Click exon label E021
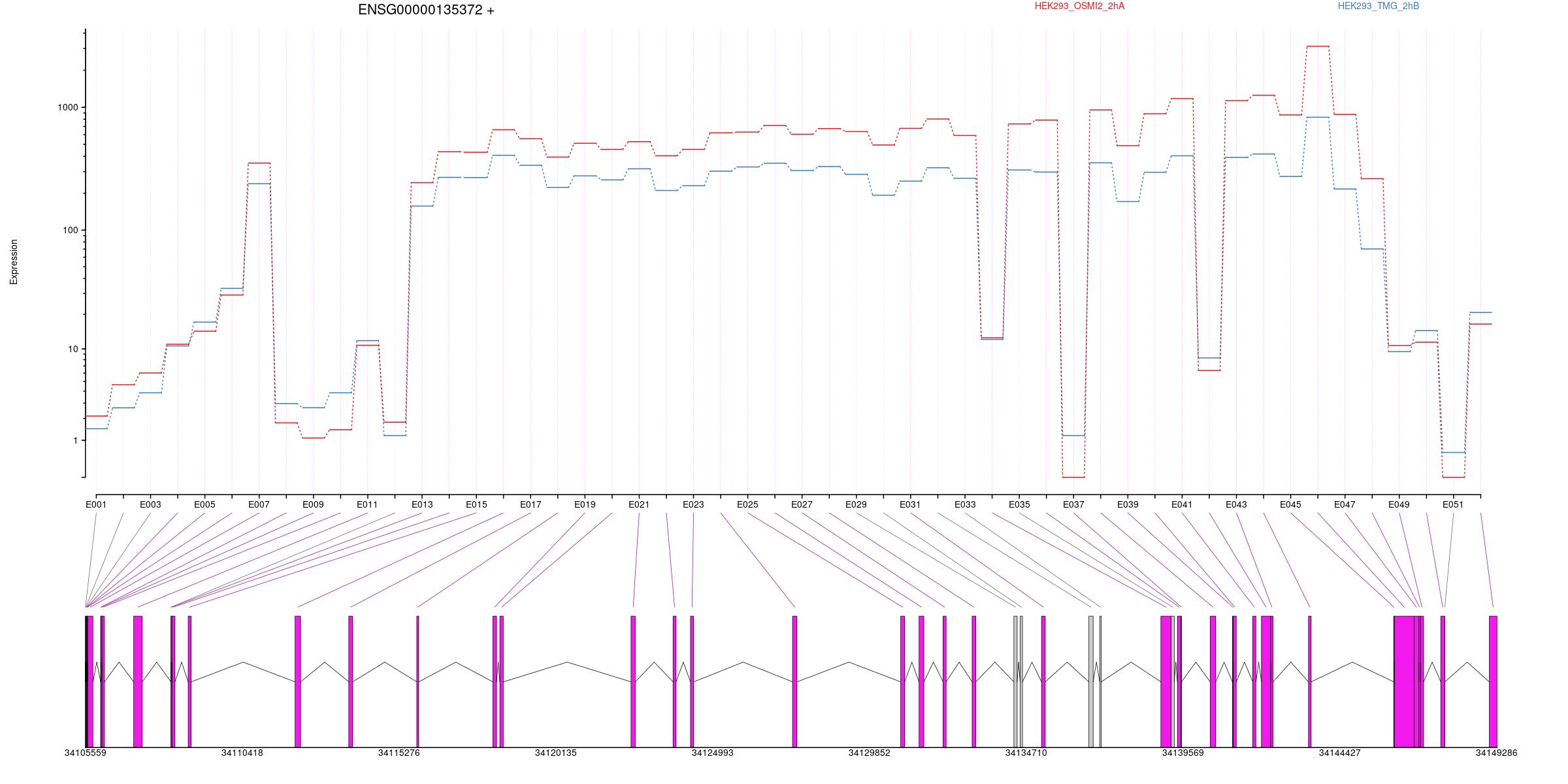The width and height of the screenshot is (1568, 784). [x=639, y=504]
